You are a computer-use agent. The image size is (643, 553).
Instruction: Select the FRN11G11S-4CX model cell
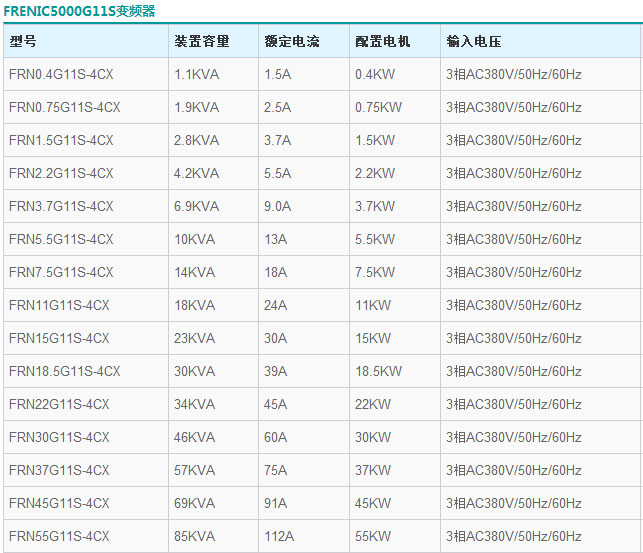[59, 306]
